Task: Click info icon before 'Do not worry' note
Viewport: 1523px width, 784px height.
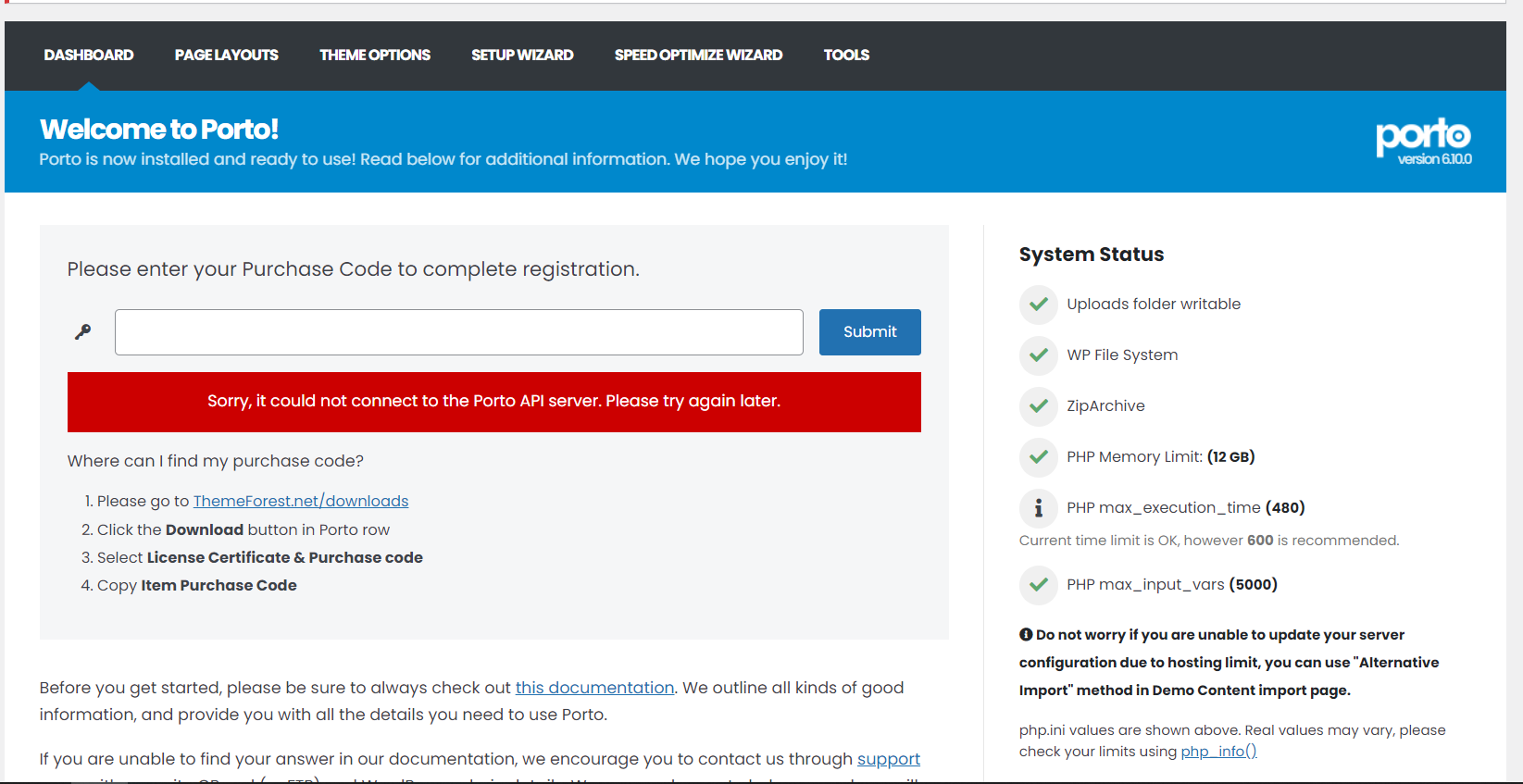Action: point(1026,635)
